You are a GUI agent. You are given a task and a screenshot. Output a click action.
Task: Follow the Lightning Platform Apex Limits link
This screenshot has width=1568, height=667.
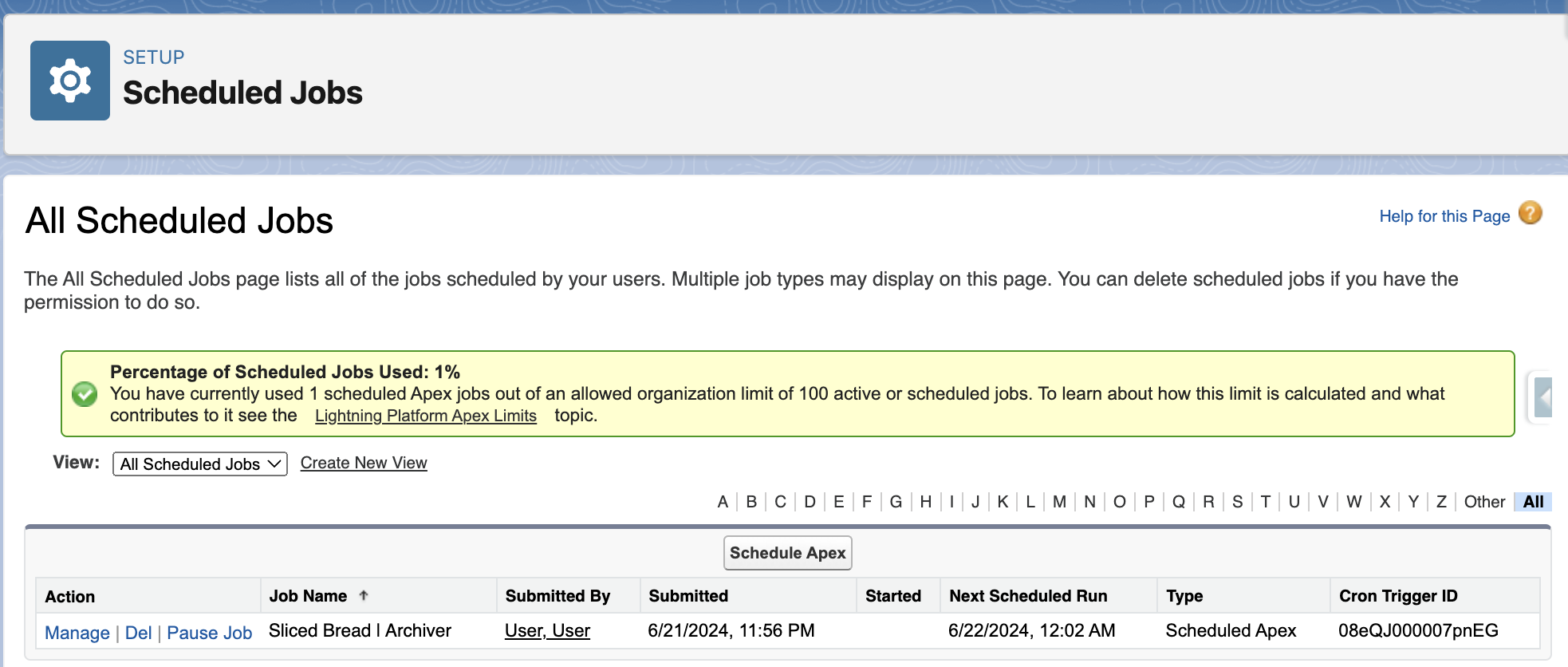(426, 416)
